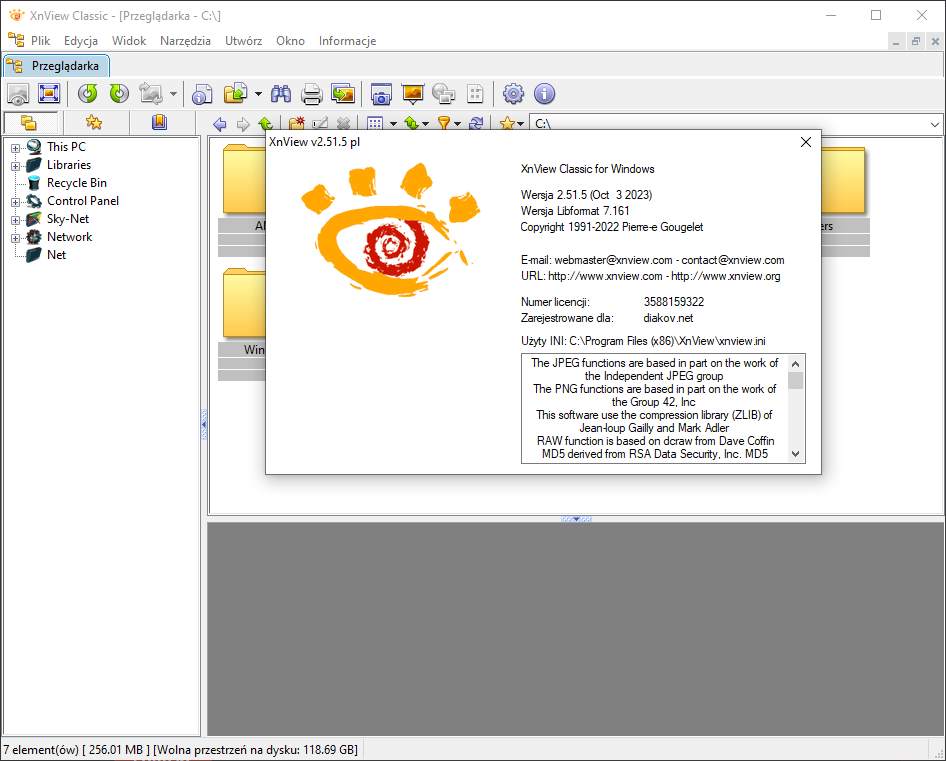Expand the This PC tree node
This screenshot has width=946, height=761.
(x=16, y=148)
